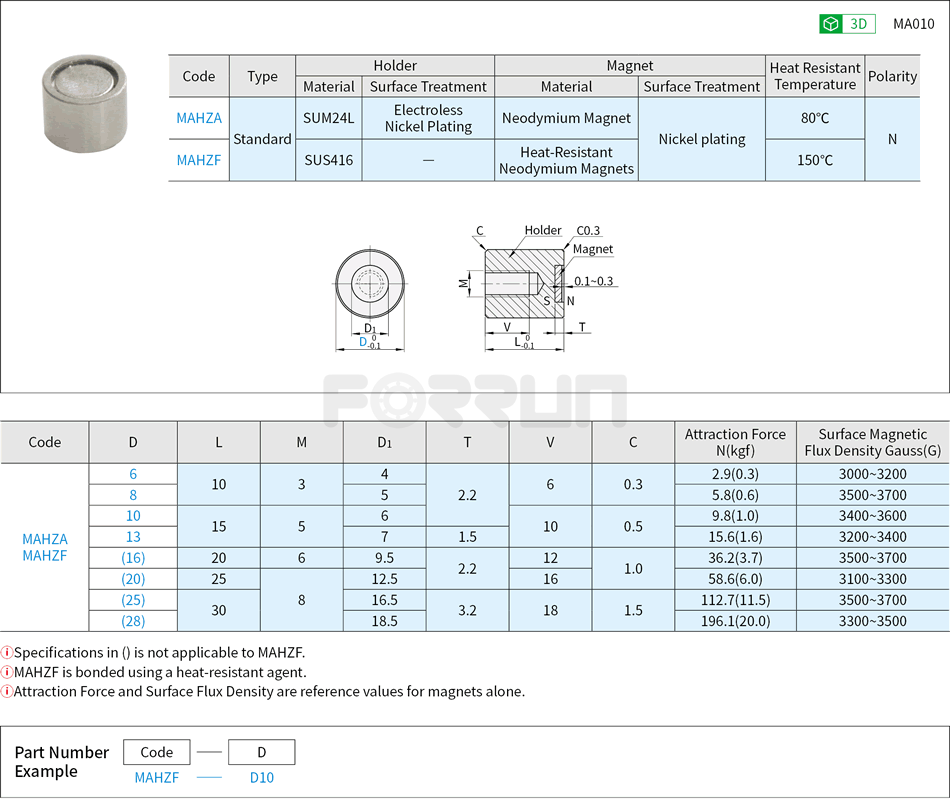Open the MAHZF product code link

[199, 159]
